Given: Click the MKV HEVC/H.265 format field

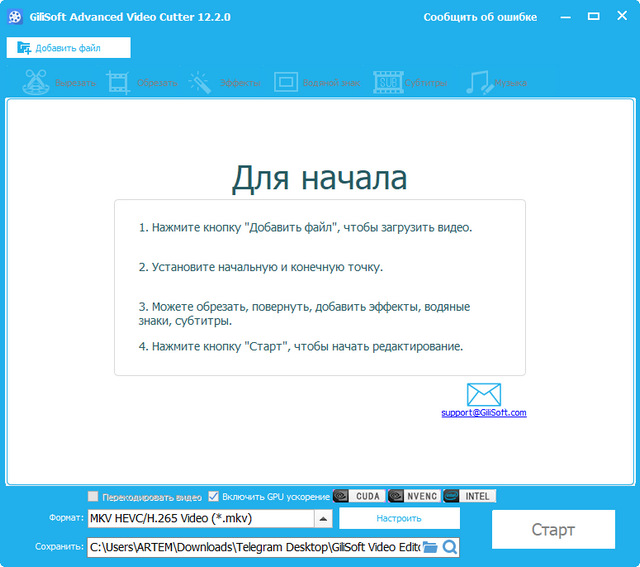Looking at the screenshot, I should tap(201, 518).
